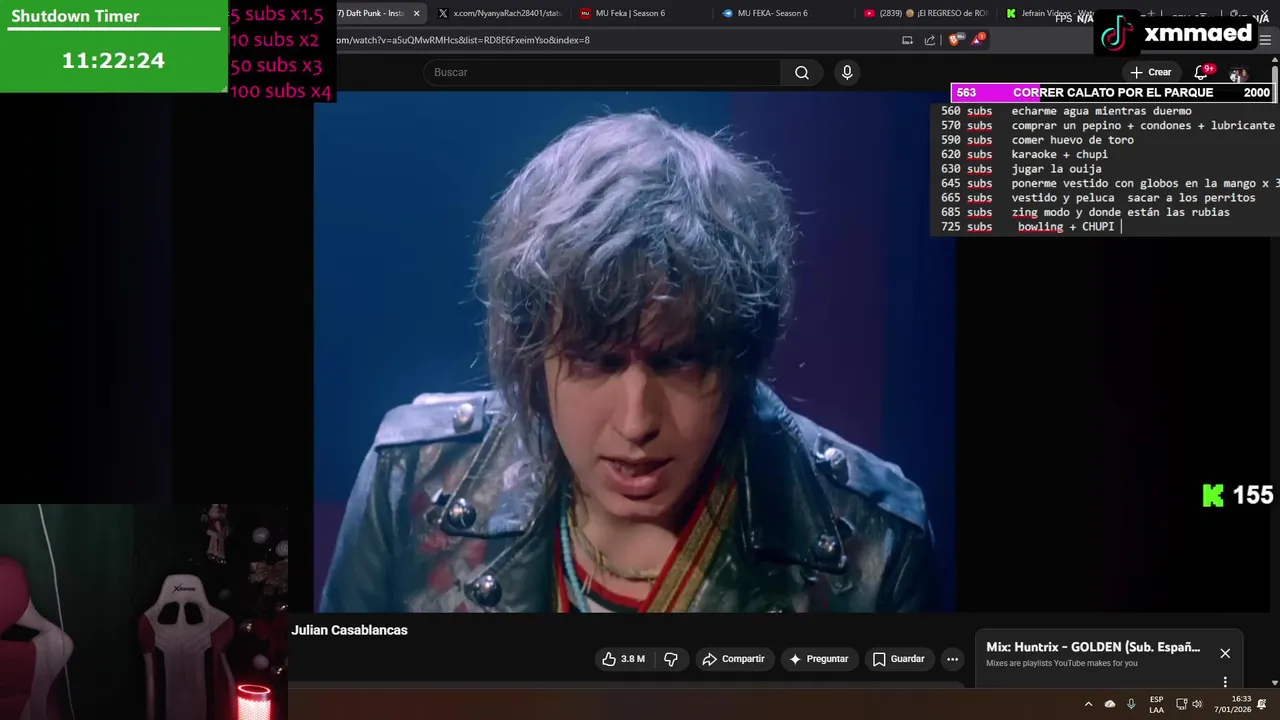Viewport: 1280px width, 720px height.
Task: Click the browser address bar URL
Action: click(x=462, y=40)
